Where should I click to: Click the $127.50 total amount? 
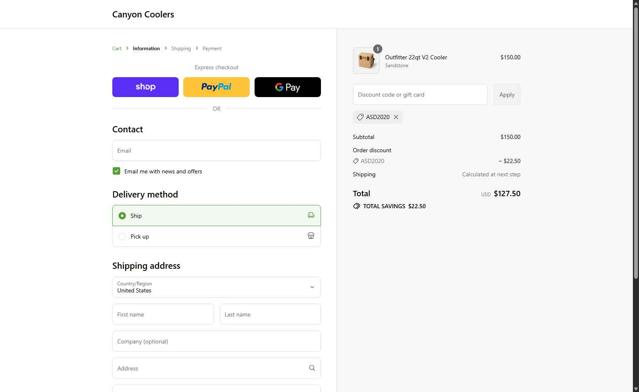point(507,194)
